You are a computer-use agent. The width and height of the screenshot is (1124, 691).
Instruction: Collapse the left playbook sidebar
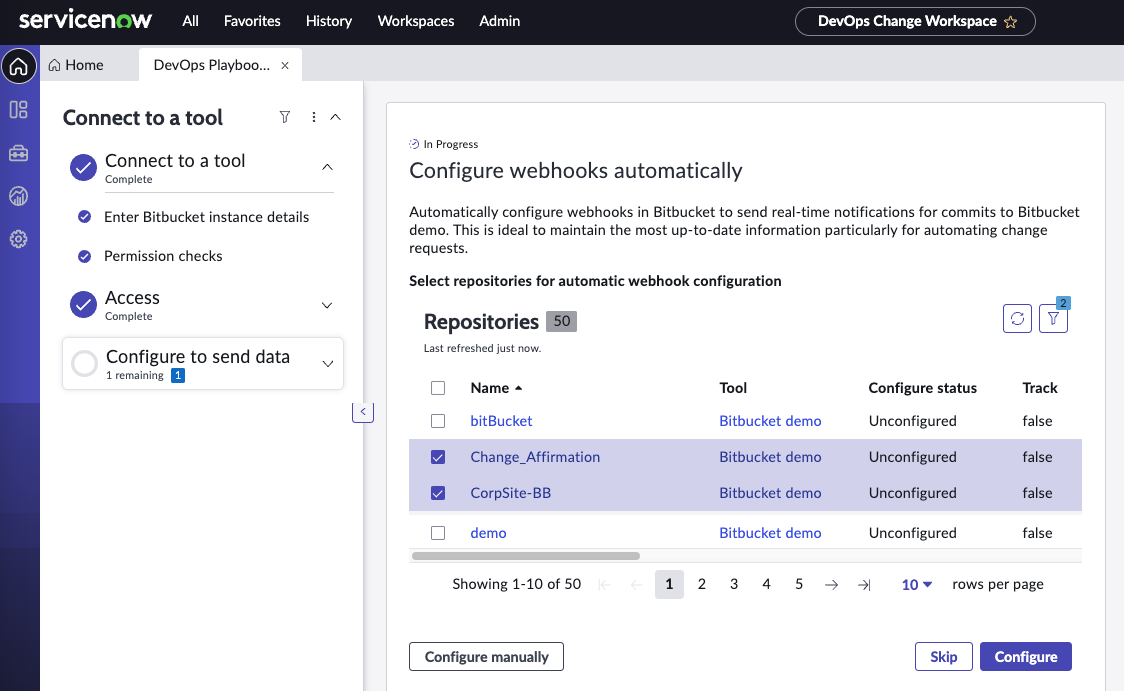tap(363, 411)
